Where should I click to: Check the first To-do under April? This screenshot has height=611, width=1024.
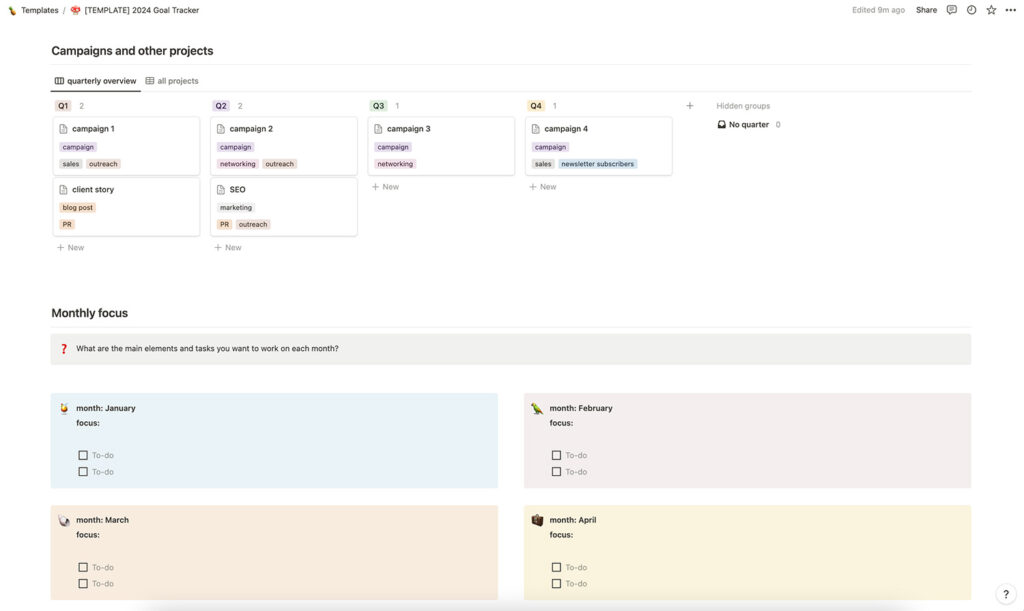coord(556,567)
